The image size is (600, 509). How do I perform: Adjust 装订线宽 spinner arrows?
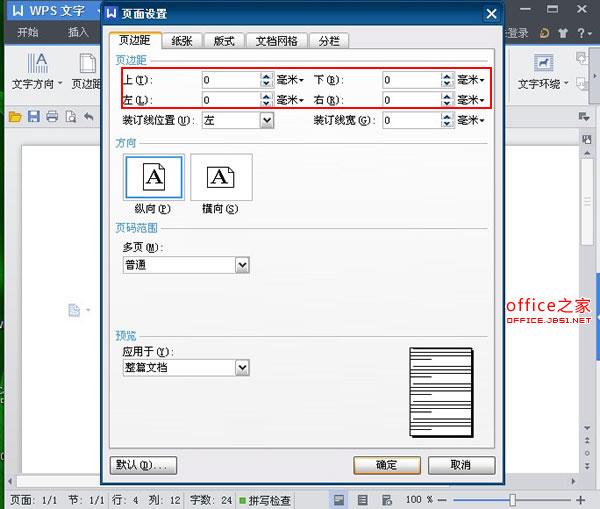click(447, 121)
